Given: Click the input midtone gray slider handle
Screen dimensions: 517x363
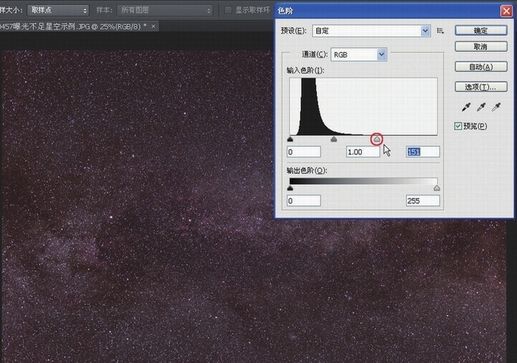Looking at the screenshot, I should click(x=334, y=139).
